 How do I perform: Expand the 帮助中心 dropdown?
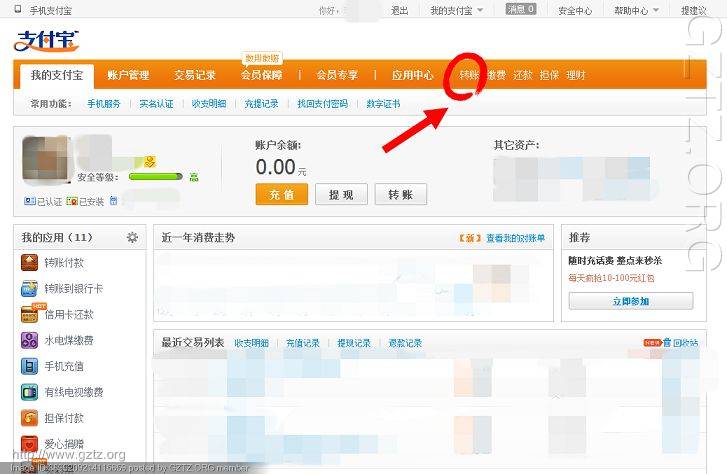636,10
